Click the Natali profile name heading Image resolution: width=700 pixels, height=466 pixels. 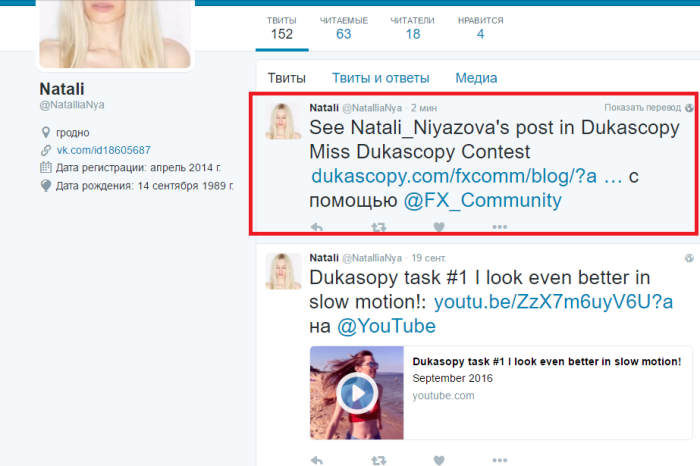(62, 89)
